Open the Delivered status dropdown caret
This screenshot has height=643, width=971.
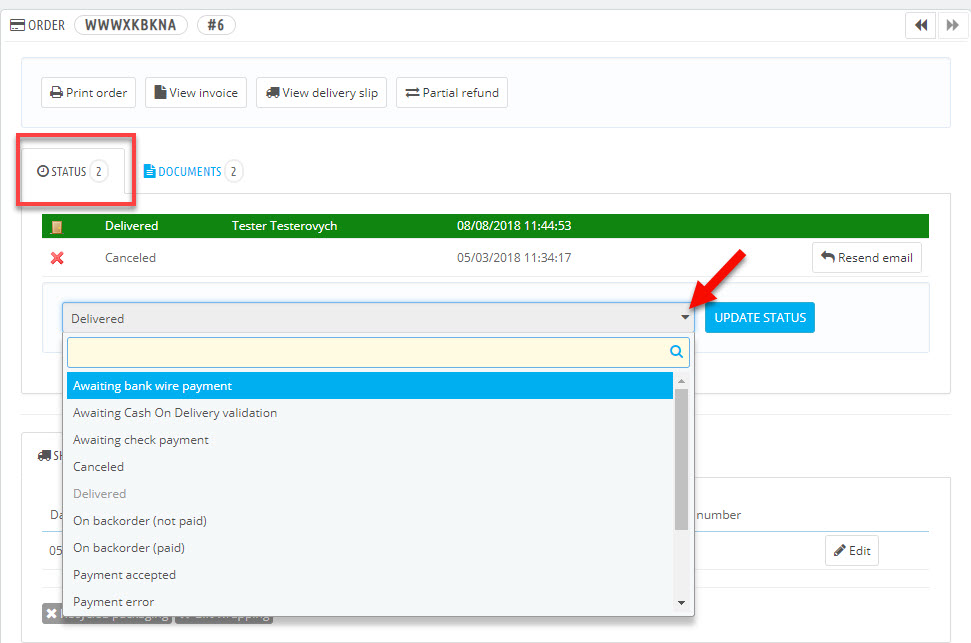(x=684, y=317)
